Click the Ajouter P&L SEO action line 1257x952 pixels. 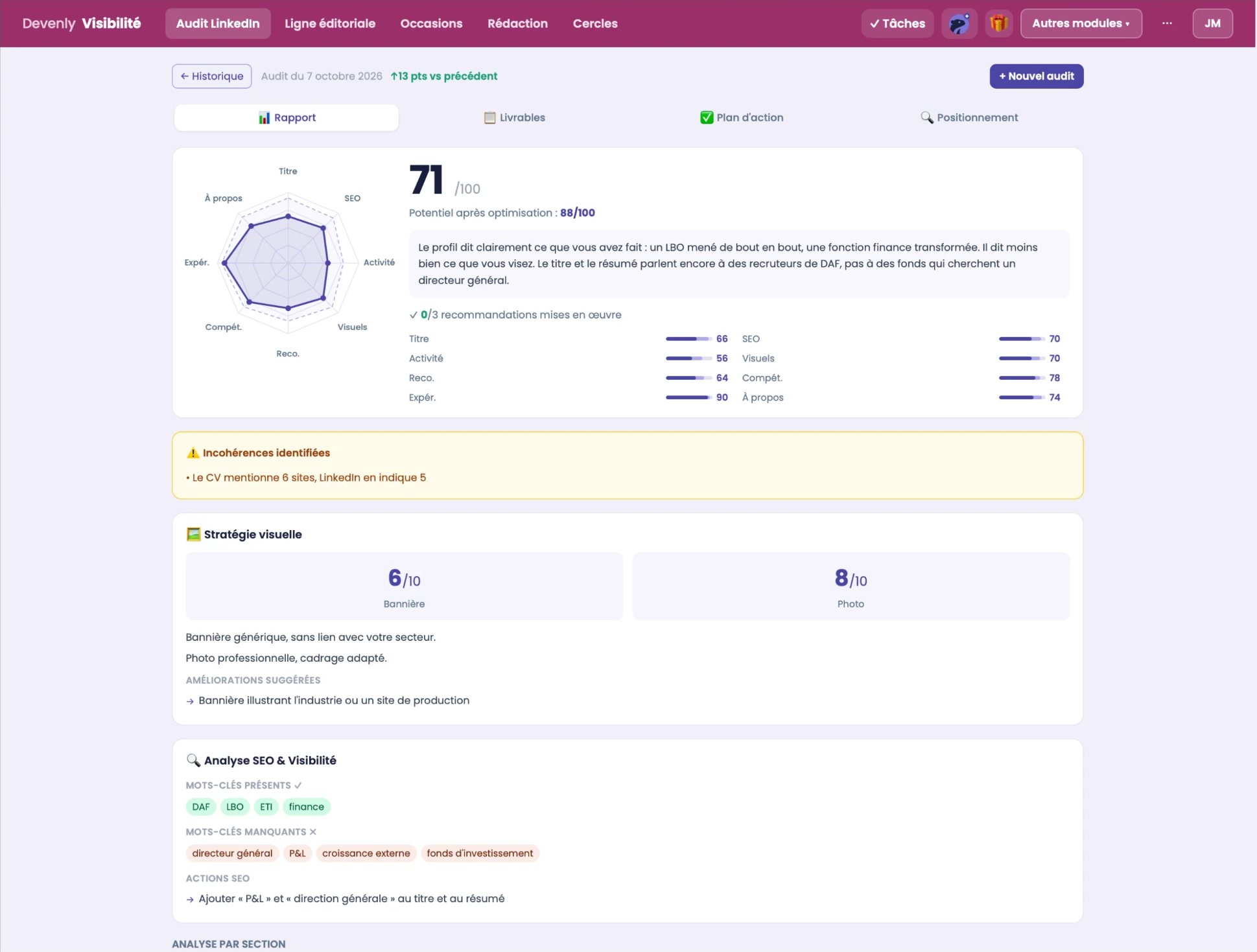[345, 899]
